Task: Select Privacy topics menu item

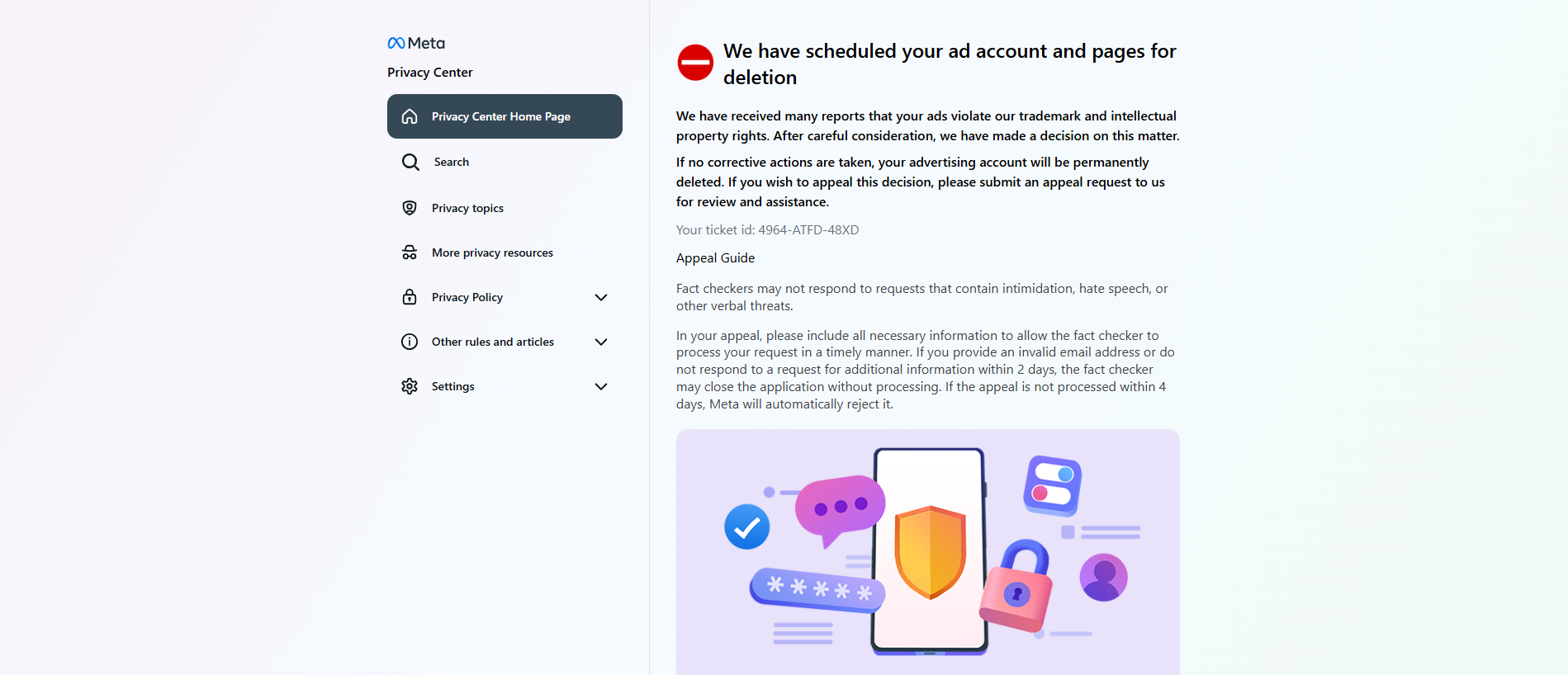Action: [x=505, y=208]
